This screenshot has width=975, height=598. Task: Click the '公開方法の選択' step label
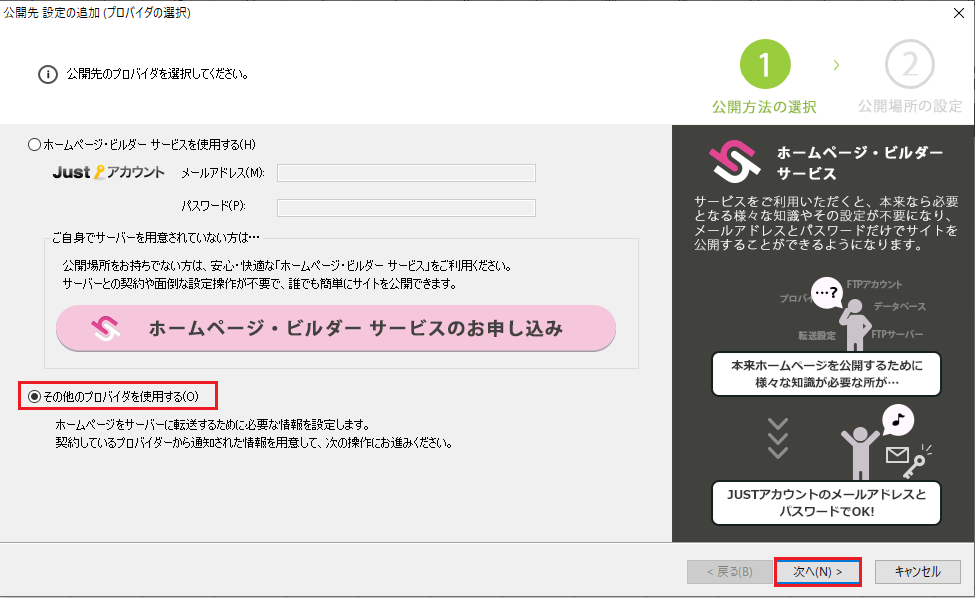tap(764, 107)
